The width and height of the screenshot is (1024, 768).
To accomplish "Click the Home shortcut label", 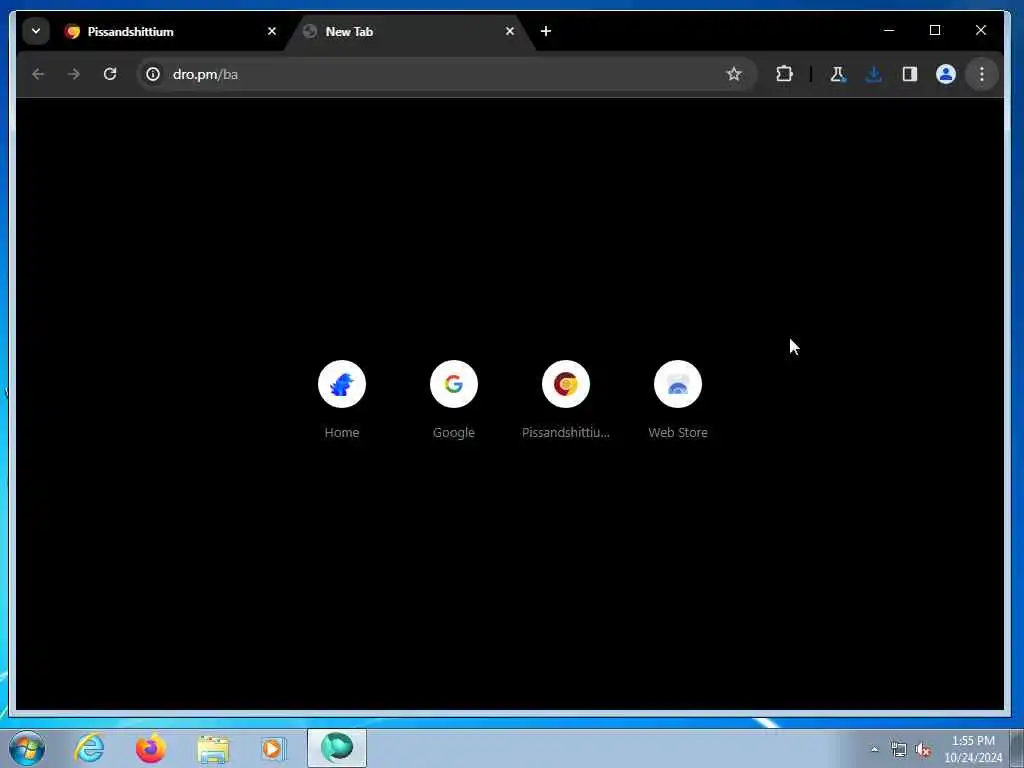I will click(342, 432).
